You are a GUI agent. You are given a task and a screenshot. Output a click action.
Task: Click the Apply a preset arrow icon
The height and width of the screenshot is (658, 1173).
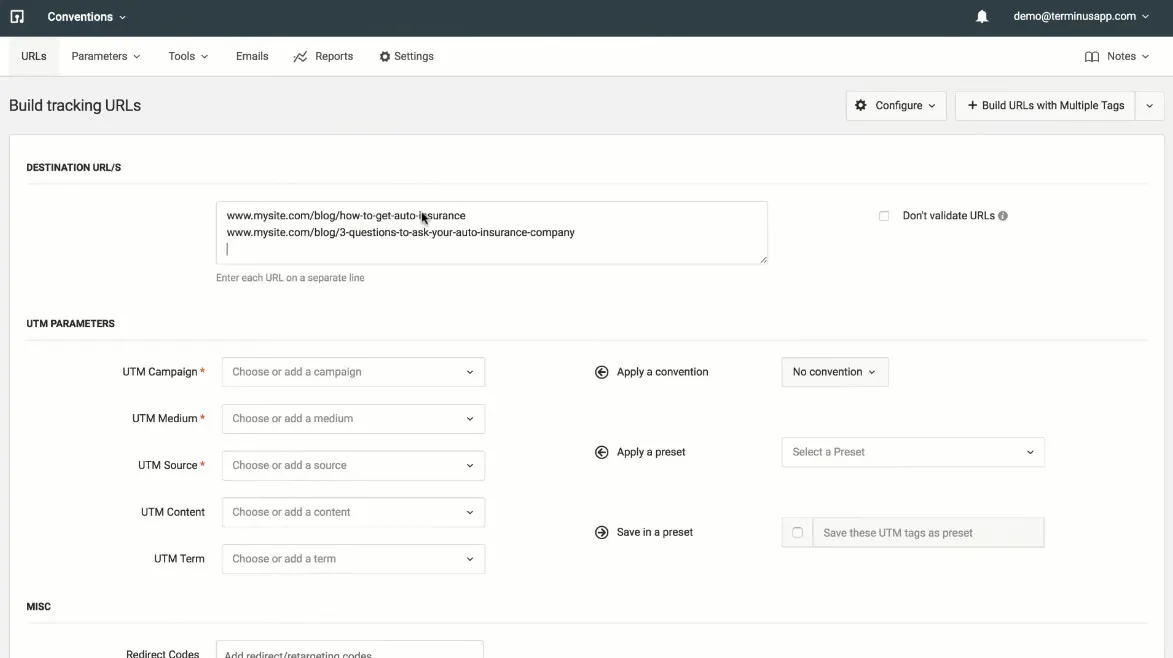click(x=602, y=452)
